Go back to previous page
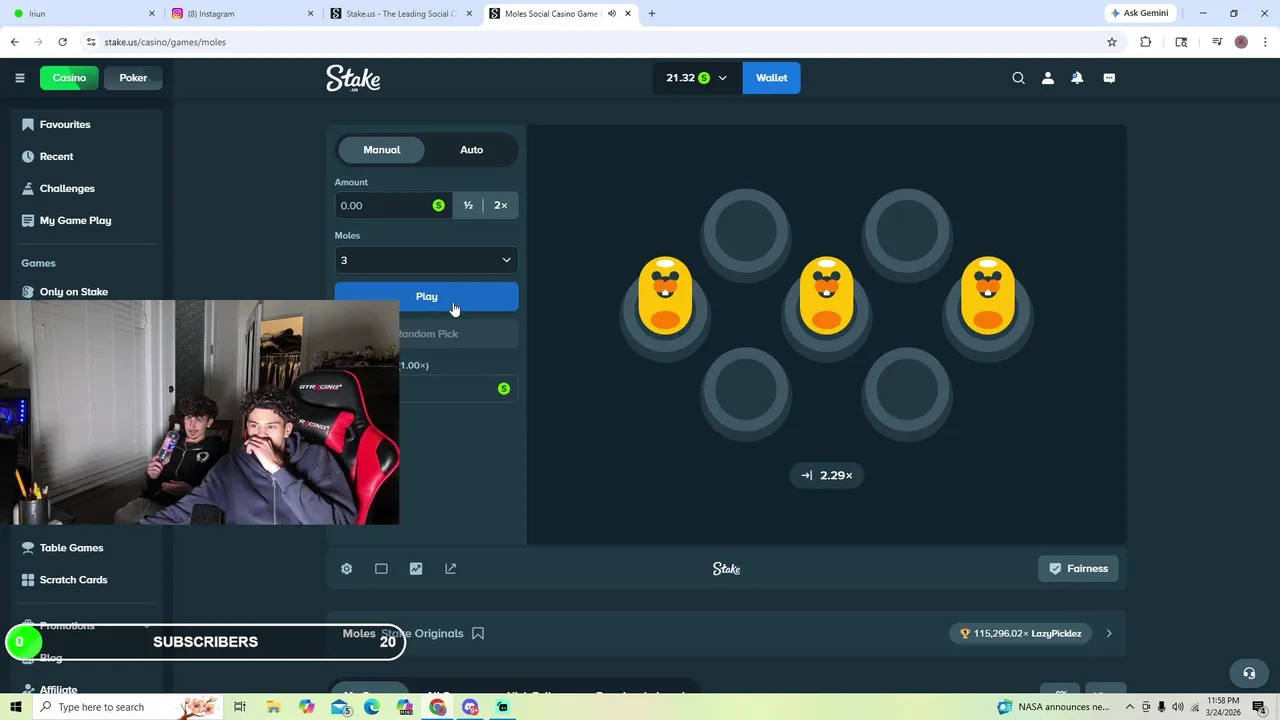 (14, 42)
